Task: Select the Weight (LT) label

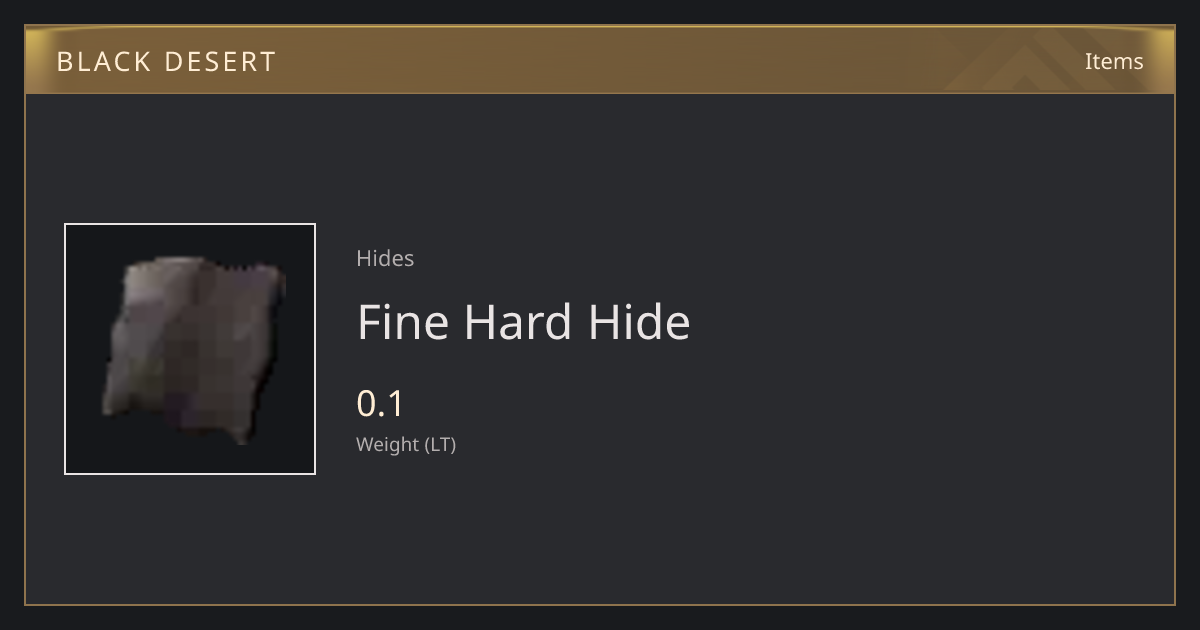Action: (406, 444)
